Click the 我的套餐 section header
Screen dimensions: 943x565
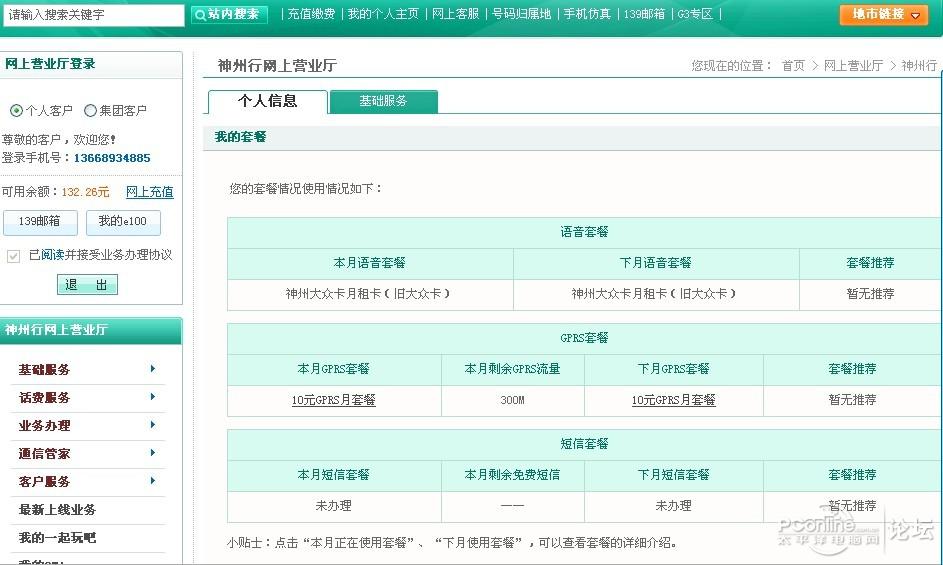pos(241,137)
